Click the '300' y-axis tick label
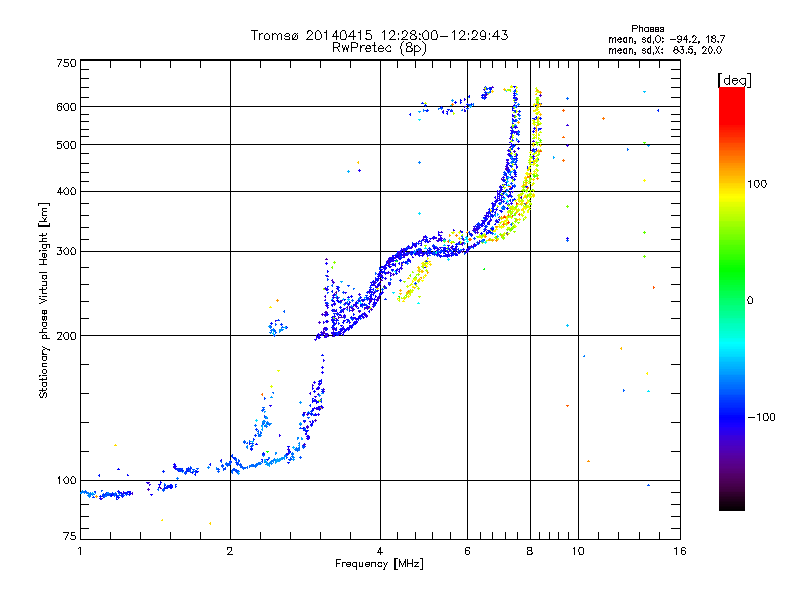This screenshot has width=800, height=600. [x=66, y=252]
